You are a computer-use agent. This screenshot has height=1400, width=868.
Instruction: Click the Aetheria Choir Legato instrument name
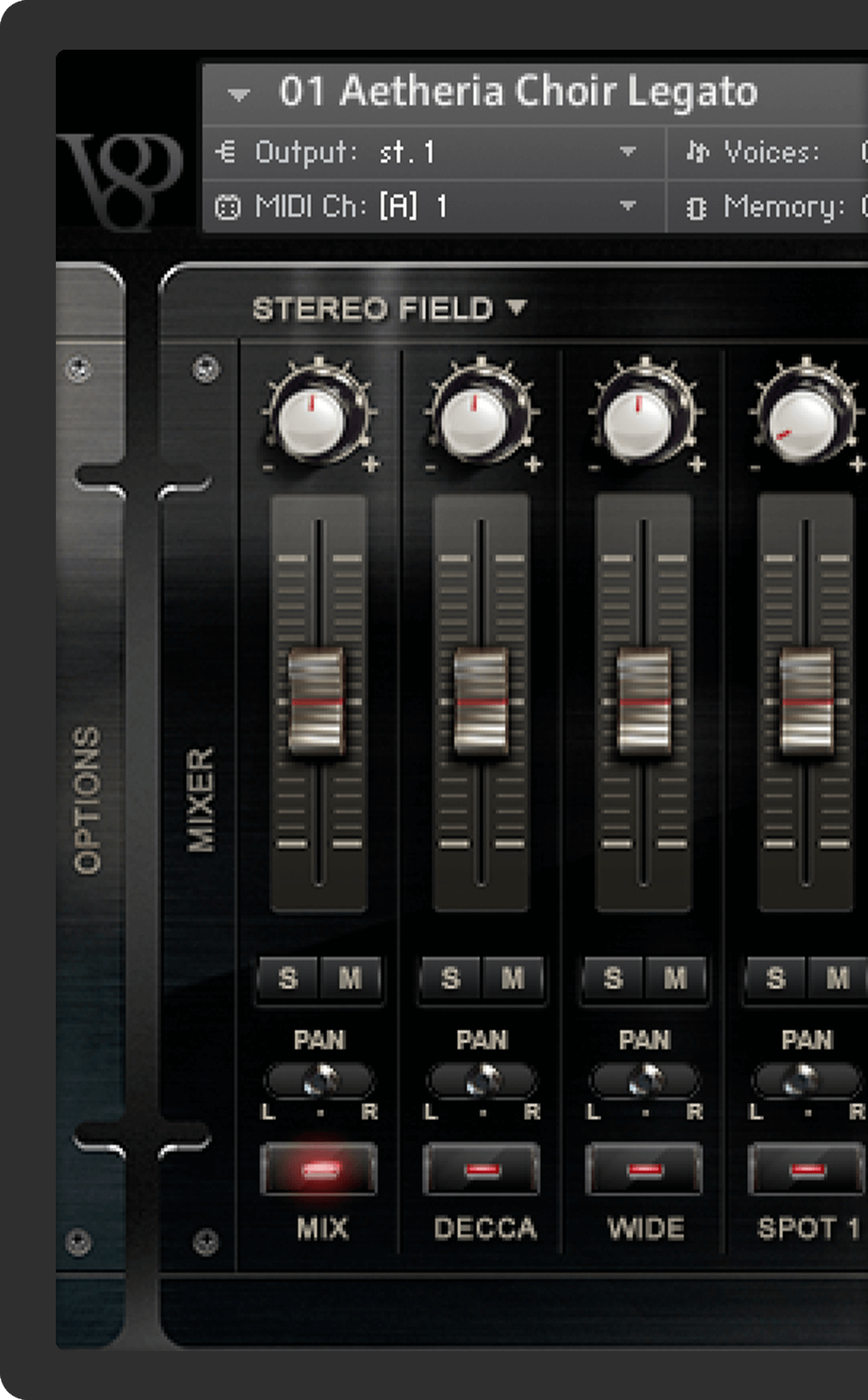(518, 92)
